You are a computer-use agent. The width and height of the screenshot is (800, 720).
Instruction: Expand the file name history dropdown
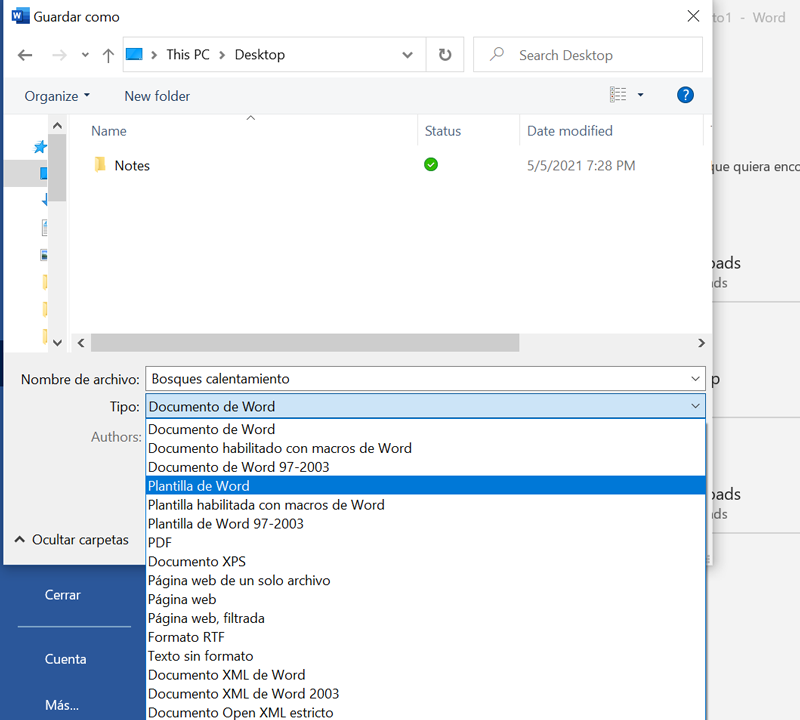(695, 379)
